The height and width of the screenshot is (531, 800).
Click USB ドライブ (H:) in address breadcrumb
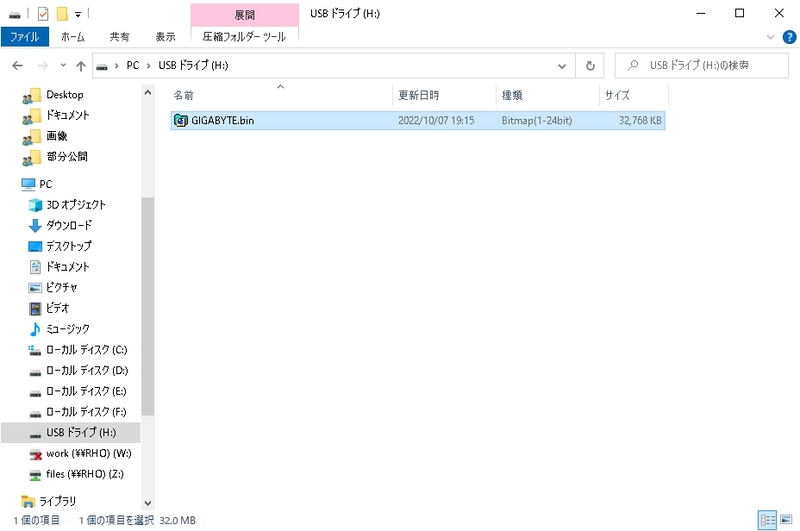pyautogui.click(x=193, y=65)
